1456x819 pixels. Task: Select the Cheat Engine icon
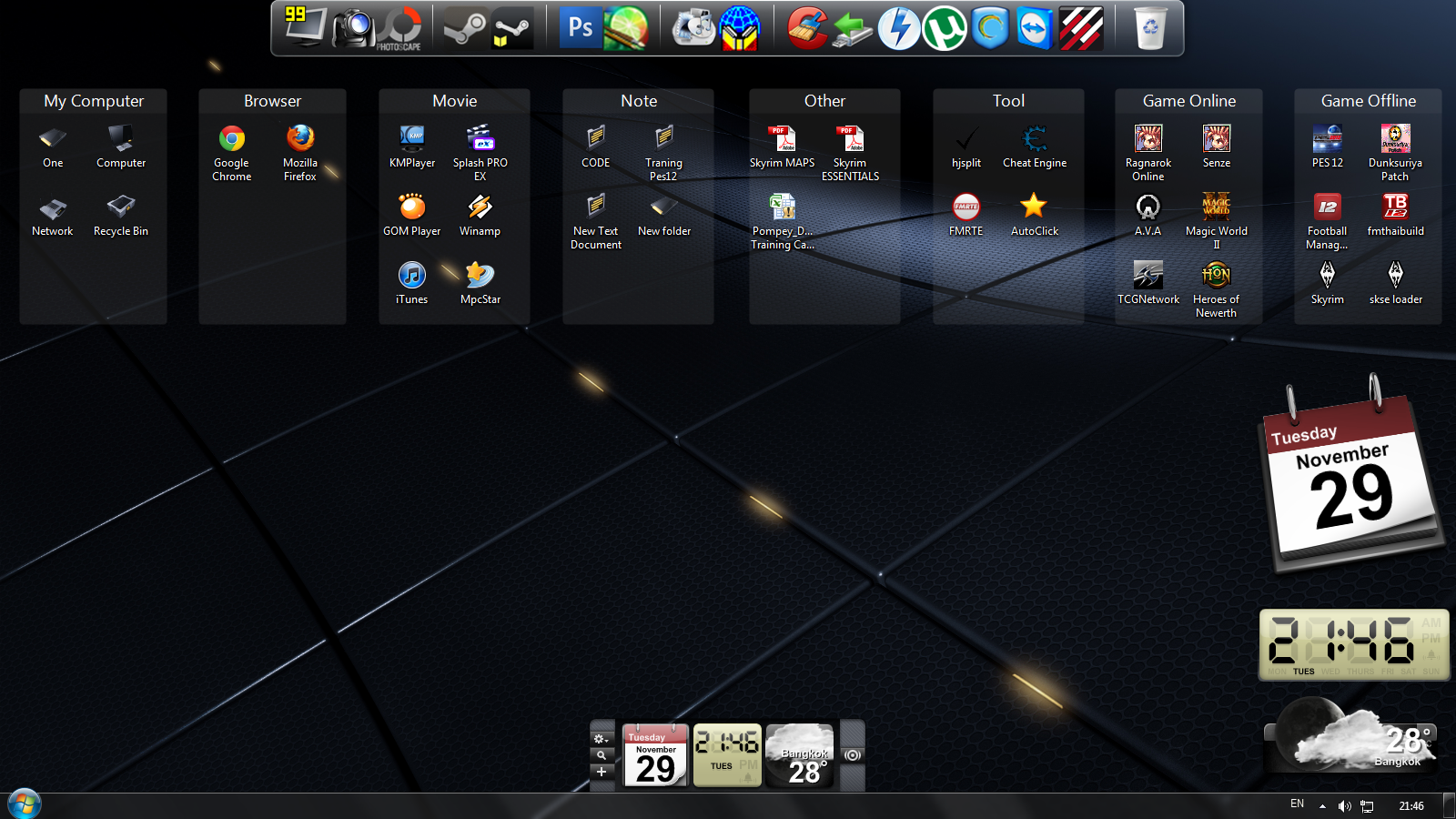click(x=1035, y=147)
